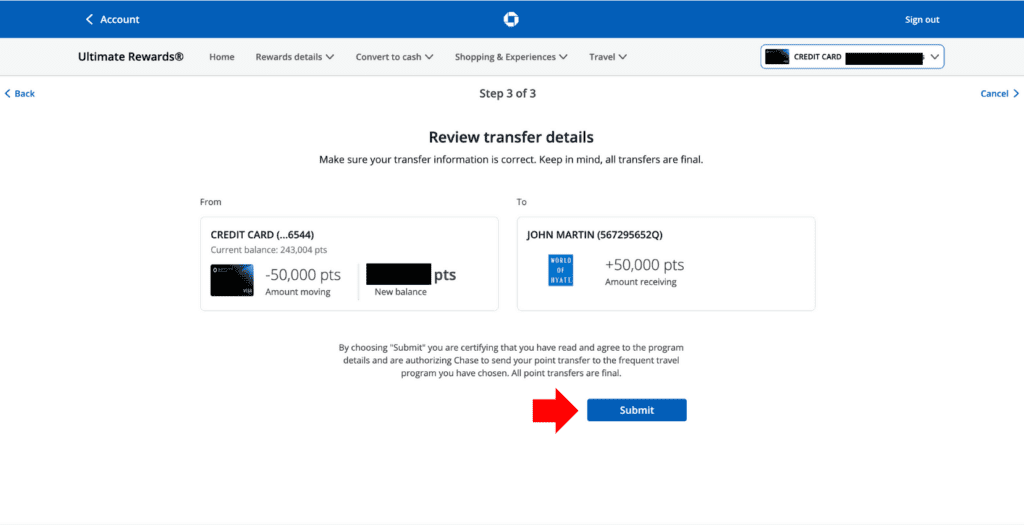Click the back chevron beside Account

89,20
